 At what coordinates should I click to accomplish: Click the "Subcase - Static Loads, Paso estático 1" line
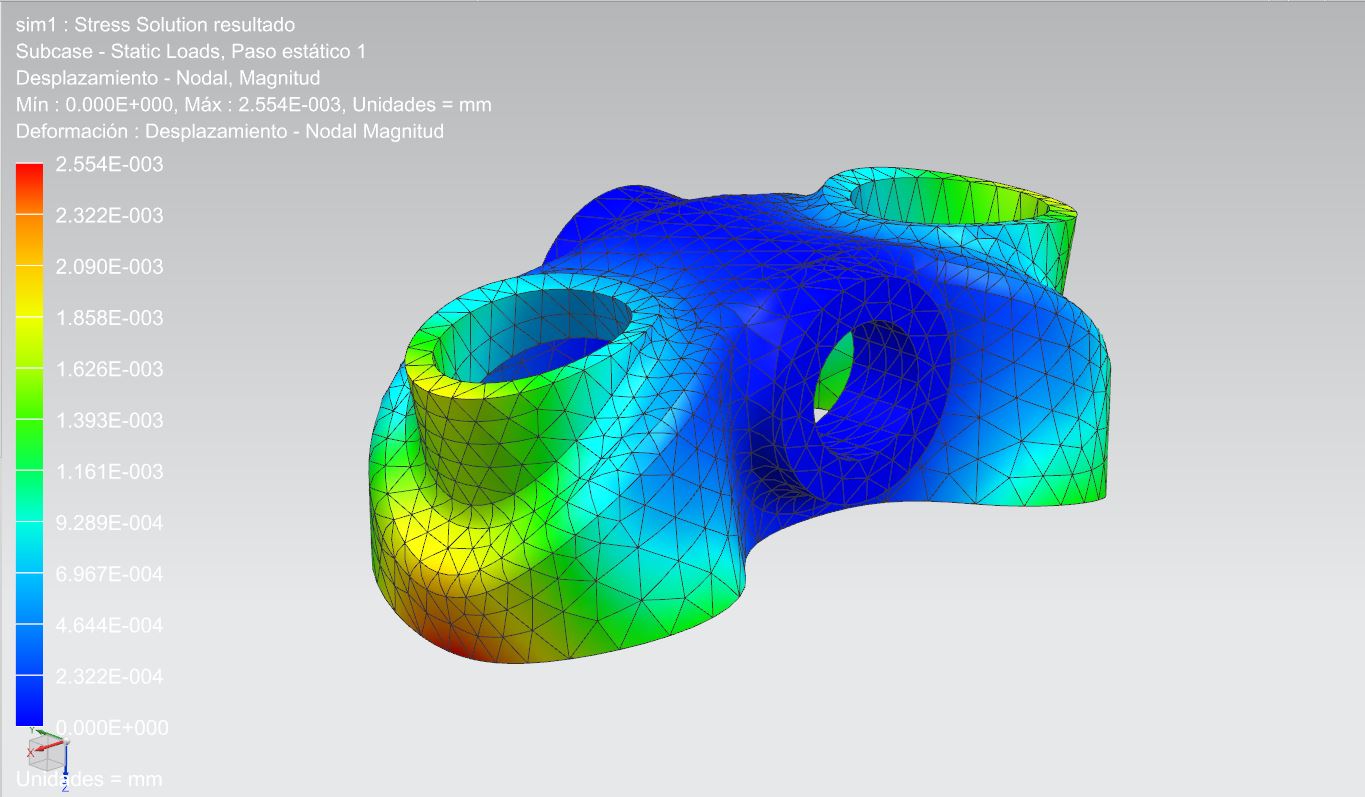point(191,51)
